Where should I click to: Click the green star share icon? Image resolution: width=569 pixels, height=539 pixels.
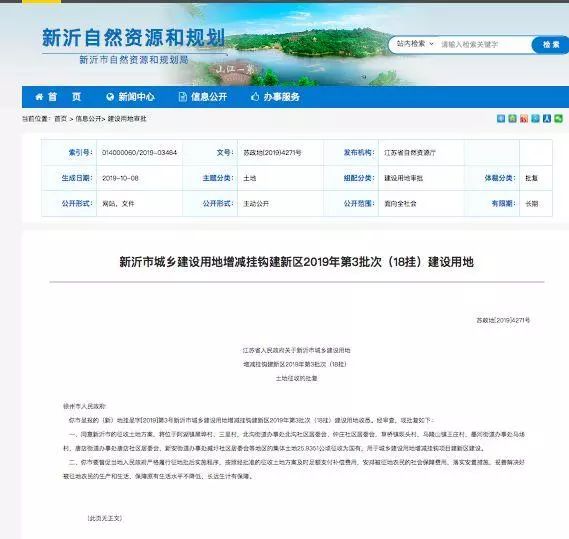(512, 118)
